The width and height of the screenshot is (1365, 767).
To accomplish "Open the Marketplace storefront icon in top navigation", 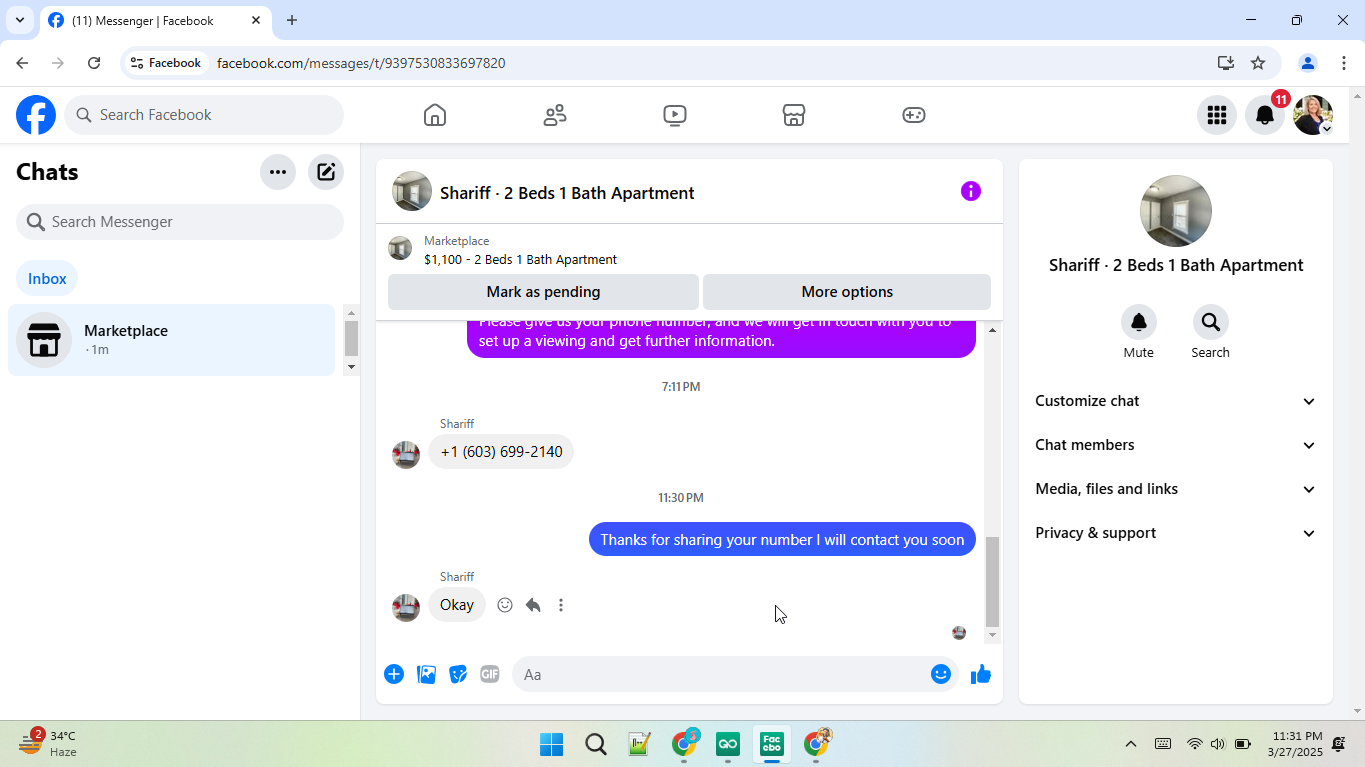I will [x=794, y=115].
